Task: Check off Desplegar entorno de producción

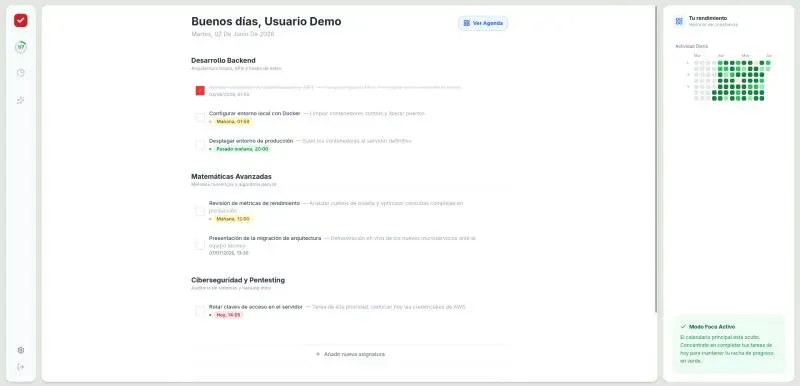Action: pos(200,145)
